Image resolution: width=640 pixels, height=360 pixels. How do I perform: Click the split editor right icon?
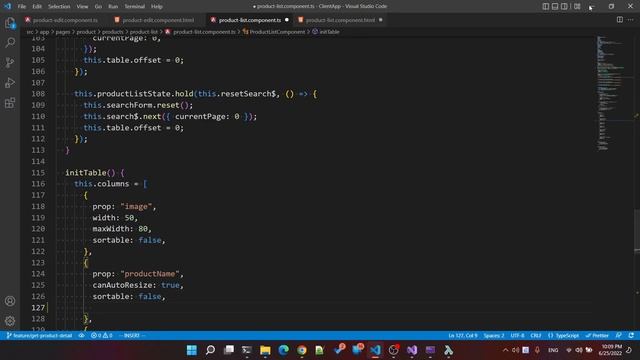[x=620, y=20]
